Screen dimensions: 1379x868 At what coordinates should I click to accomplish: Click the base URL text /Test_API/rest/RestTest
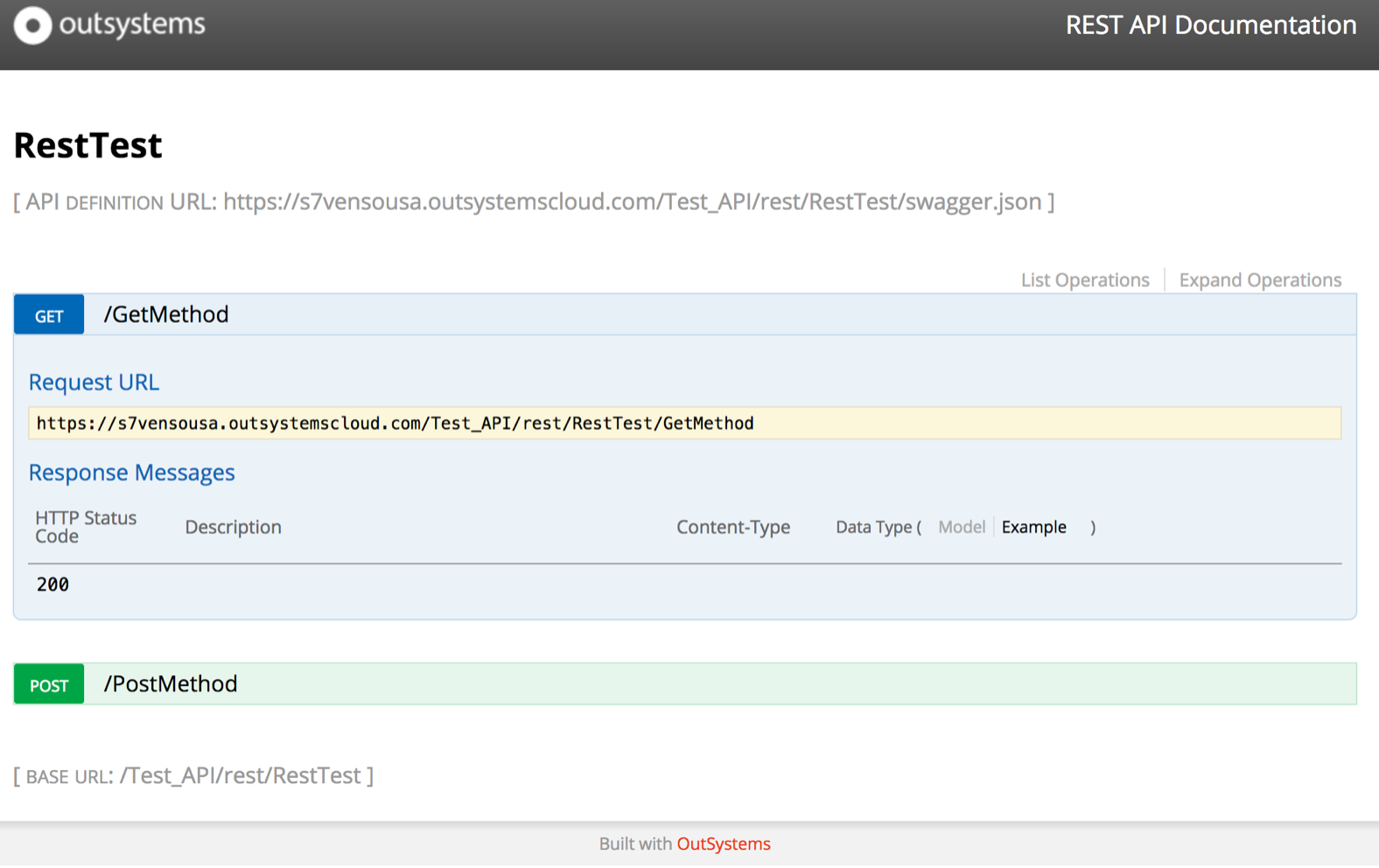tap(241, 776)
